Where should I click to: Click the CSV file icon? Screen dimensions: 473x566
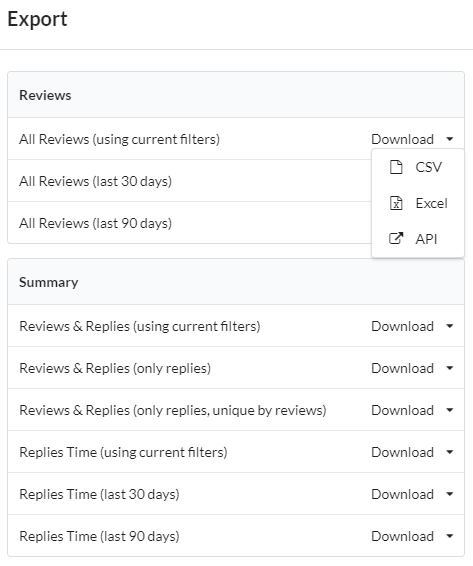pos(396,167)
